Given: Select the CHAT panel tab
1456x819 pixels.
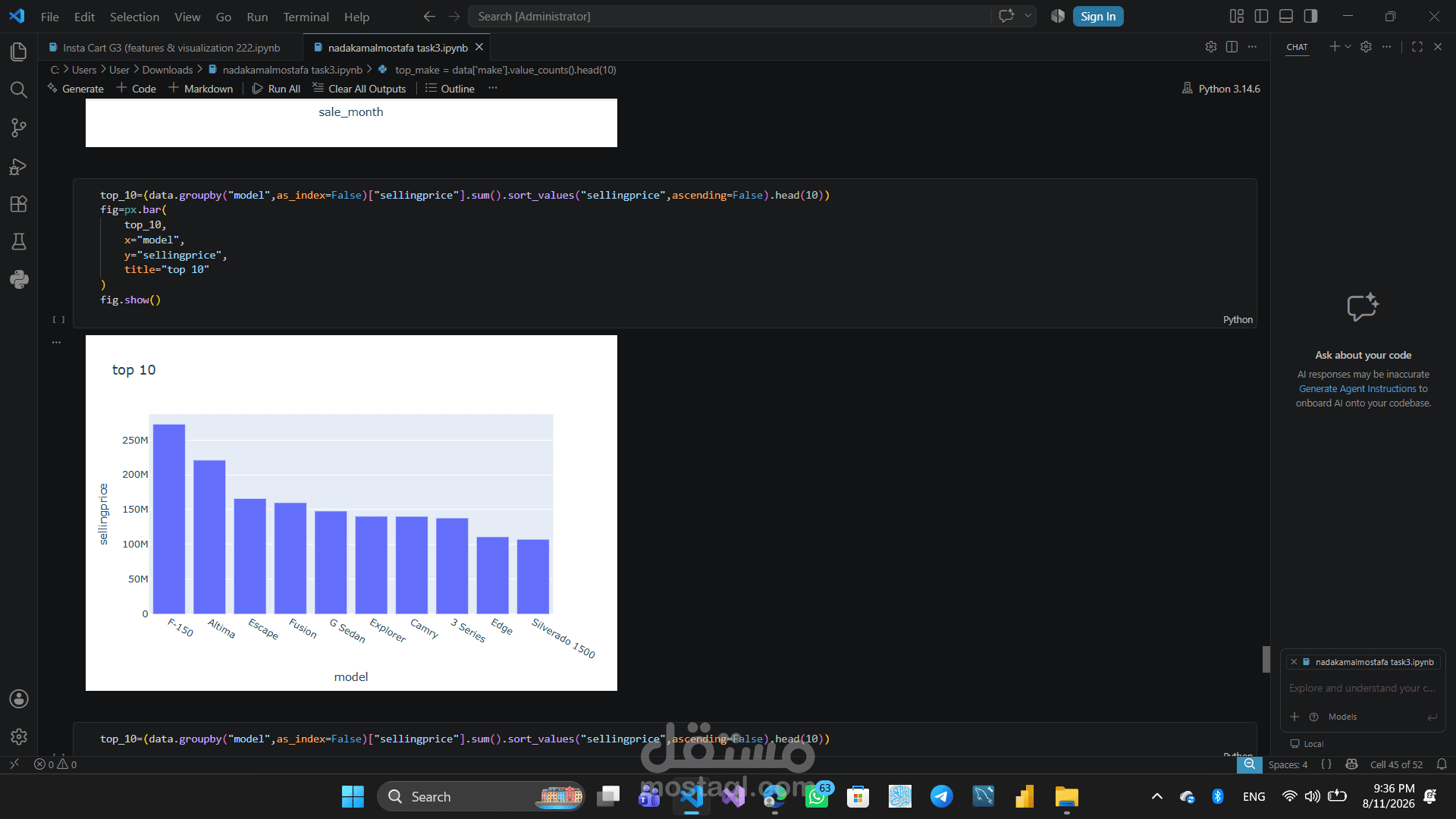Looking at the screenshot, I should coord(1297,47).
